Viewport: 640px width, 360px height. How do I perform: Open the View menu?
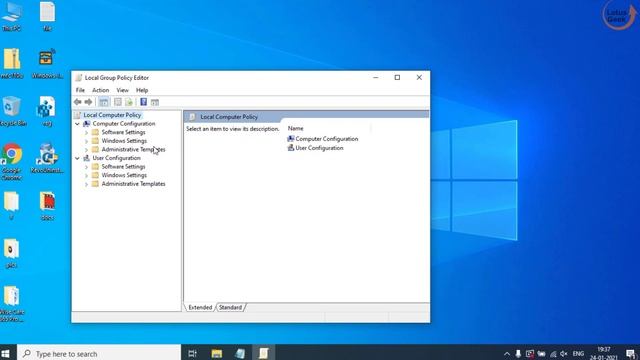point(122,90)
